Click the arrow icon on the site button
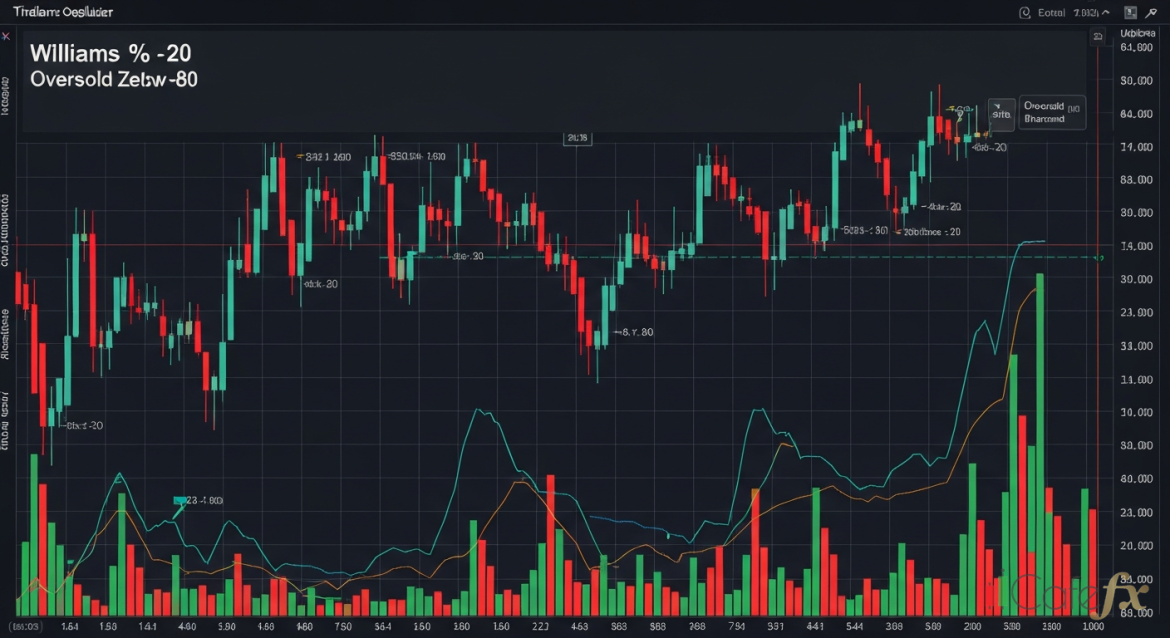This screenshot has width=1170, height=638. pyautogui.click(x=997, y=103)
